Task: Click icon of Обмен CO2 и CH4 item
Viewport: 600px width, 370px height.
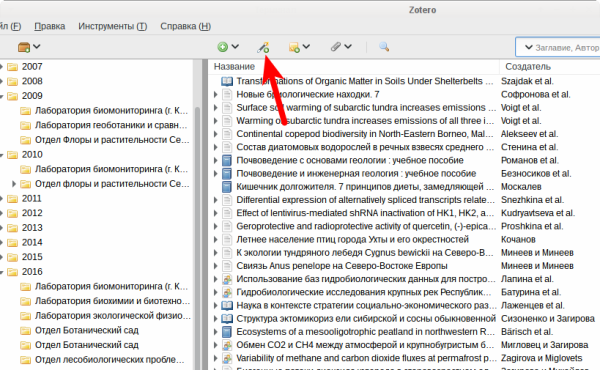Action: [227, 345]
